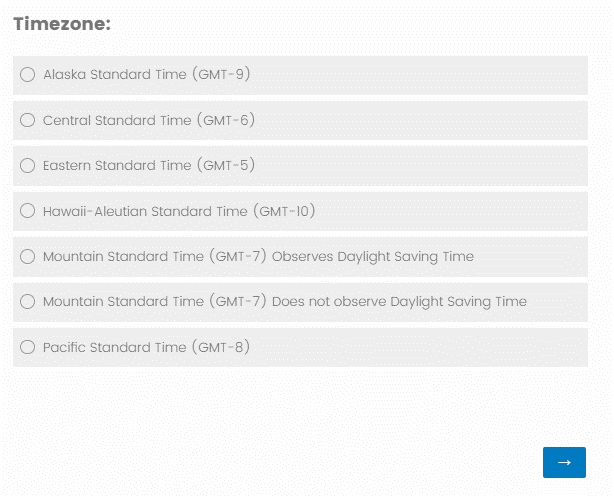Click the "Alaska Standard Time" label text
Image resolution: width=614 pixels, height=496 pixels.
(114, 75)
